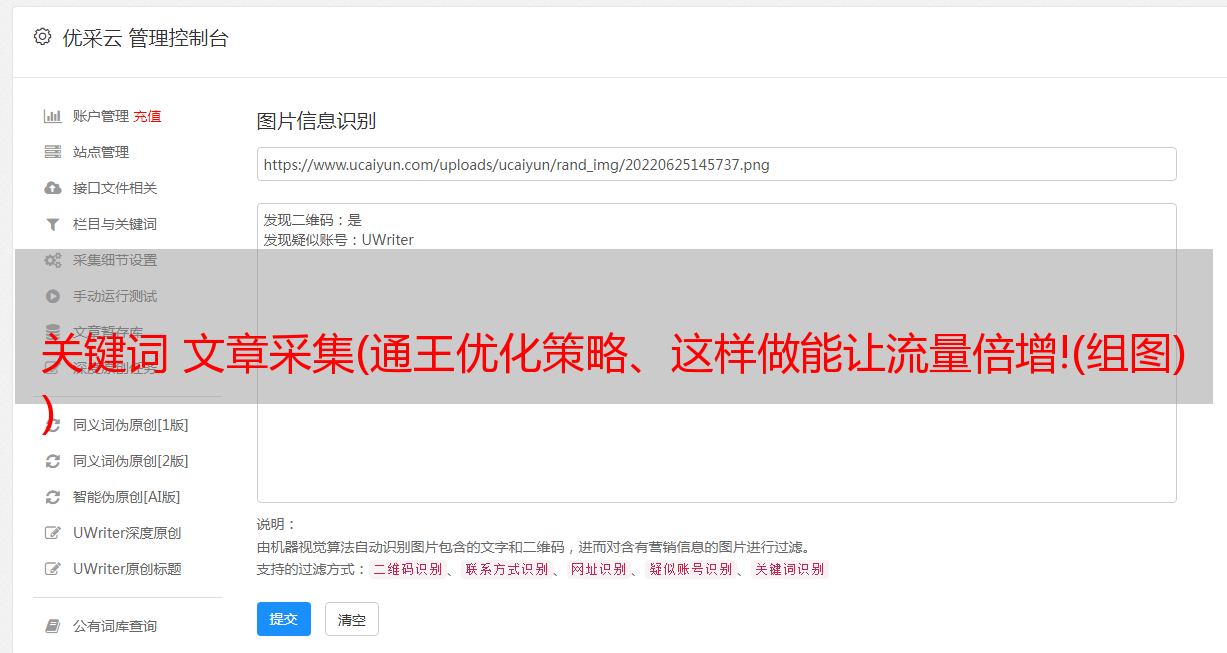Screen dimensions: 1227x653
Task: Open UWriter深度原创 page
Action: tap(127, 533)
